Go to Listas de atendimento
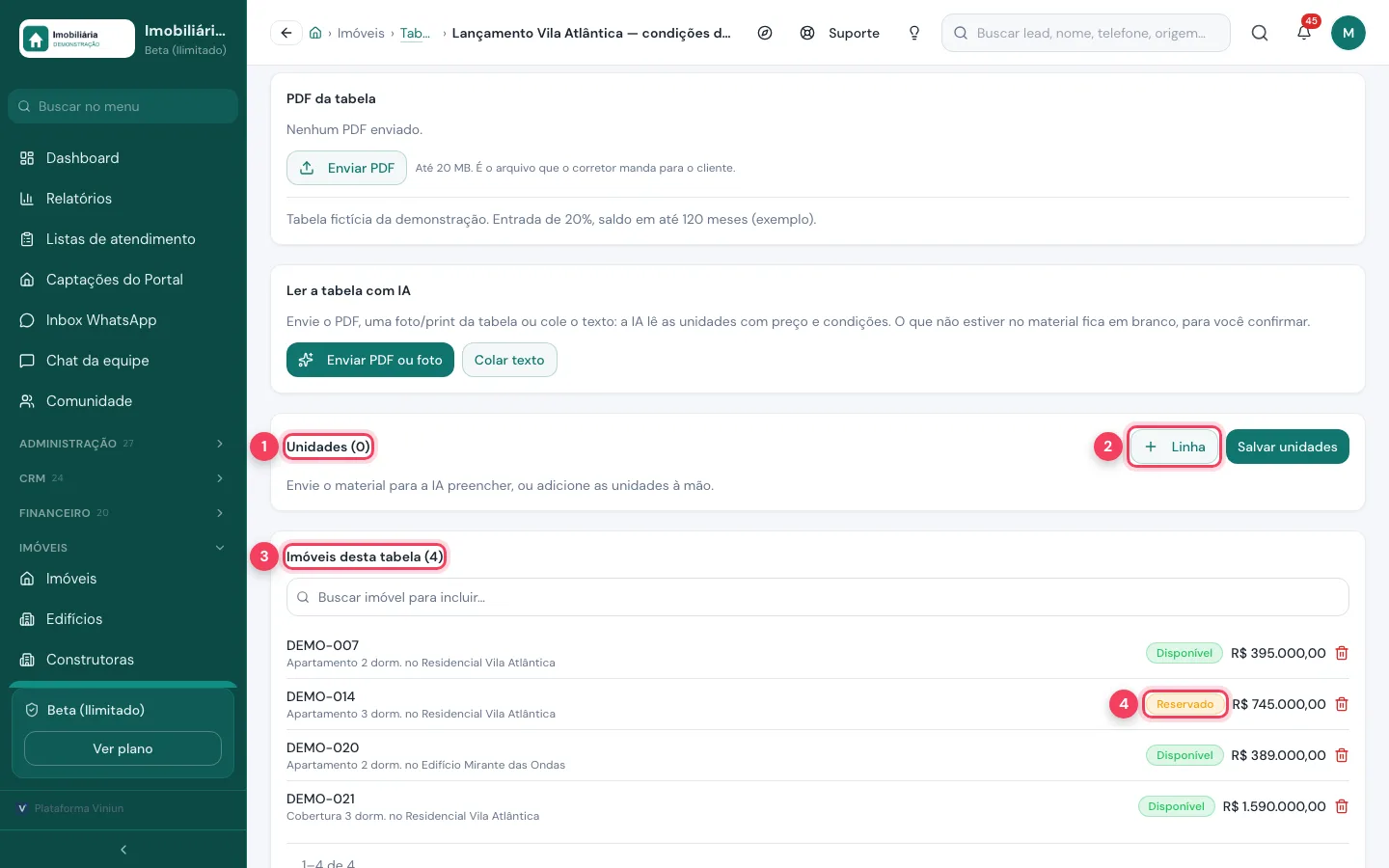 pyautogui.click(x=123, y=239)
